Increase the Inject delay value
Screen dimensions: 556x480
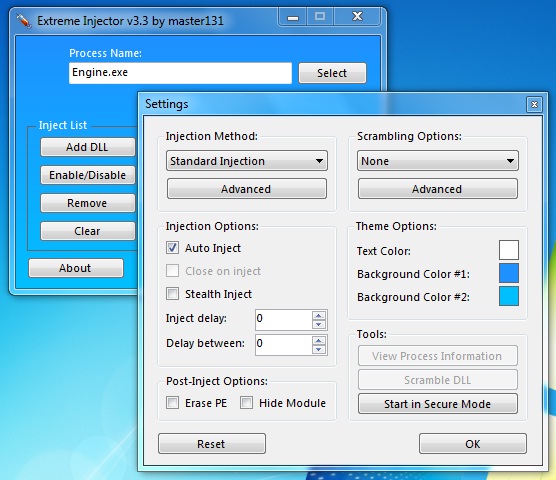point(319,316)
